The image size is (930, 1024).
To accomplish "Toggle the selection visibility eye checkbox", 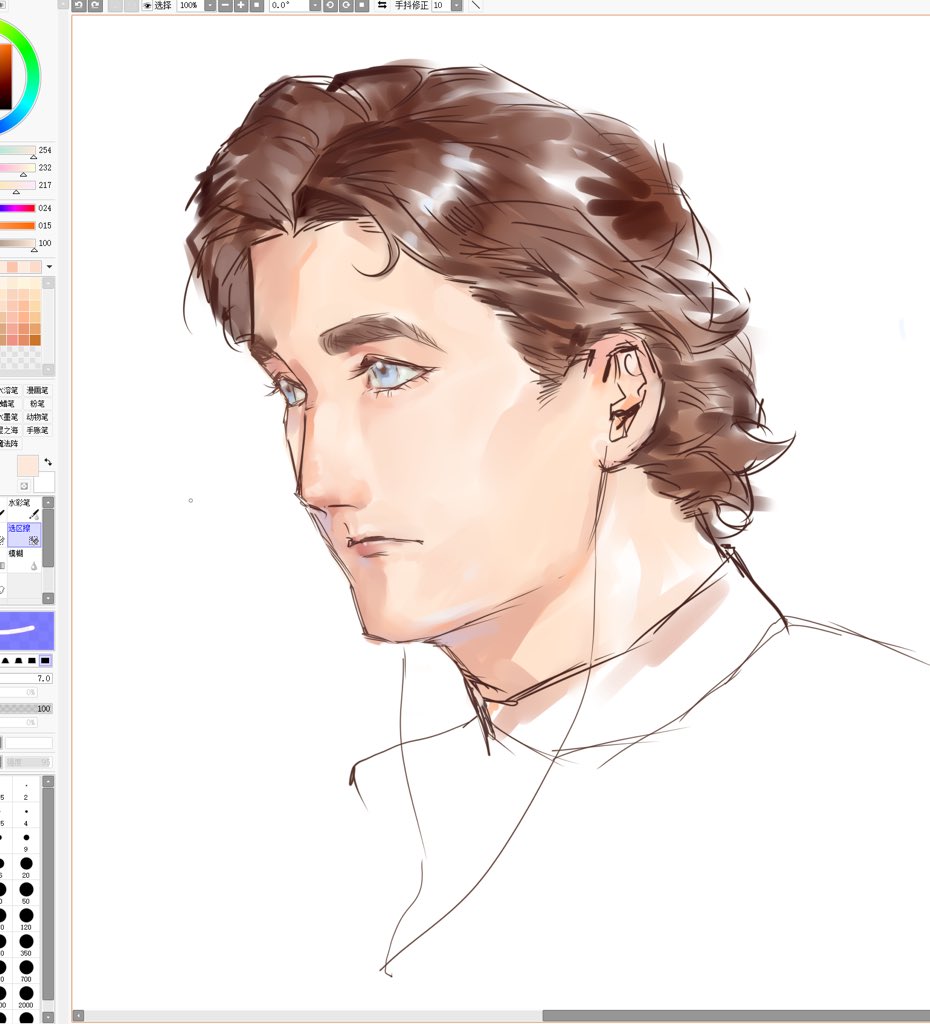I will coord(147,5).
